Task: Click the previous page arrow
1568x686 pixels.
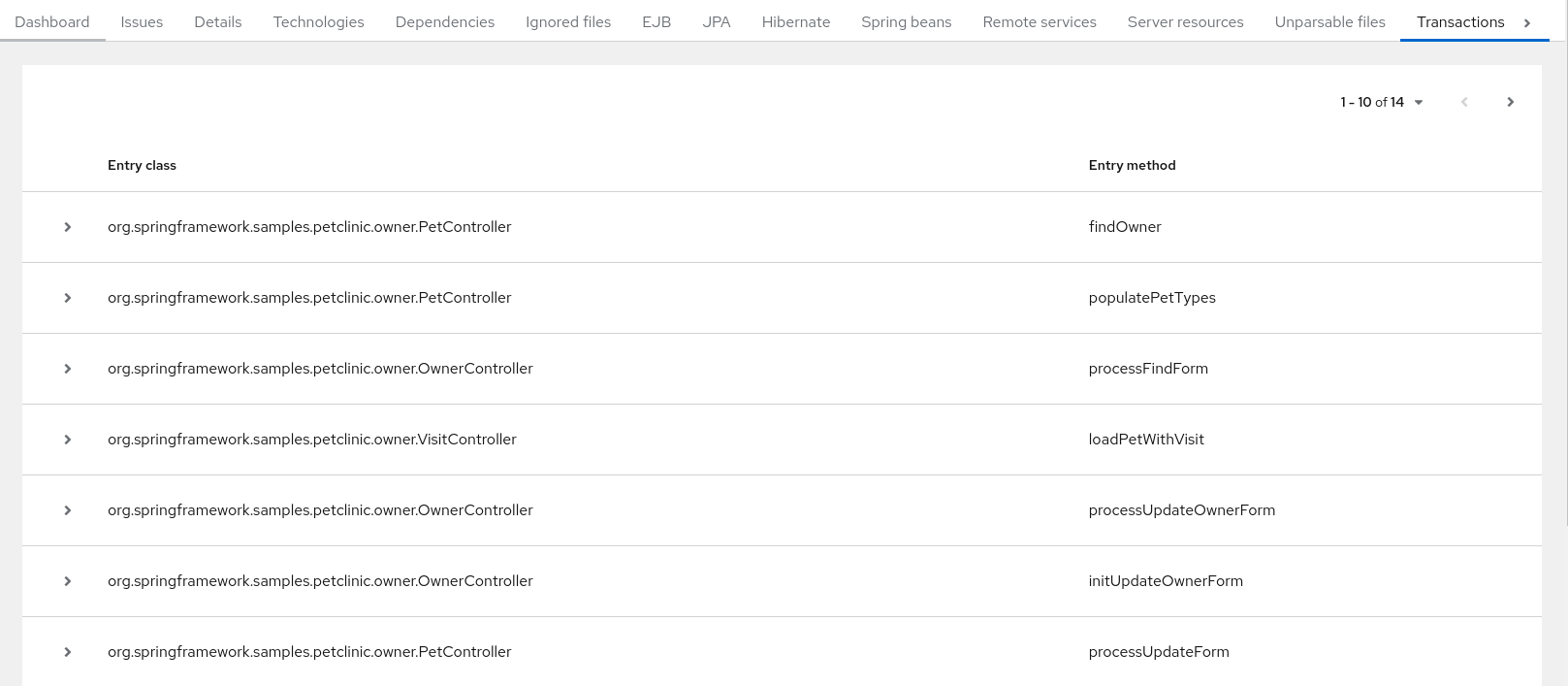Action: point(1464,102)
